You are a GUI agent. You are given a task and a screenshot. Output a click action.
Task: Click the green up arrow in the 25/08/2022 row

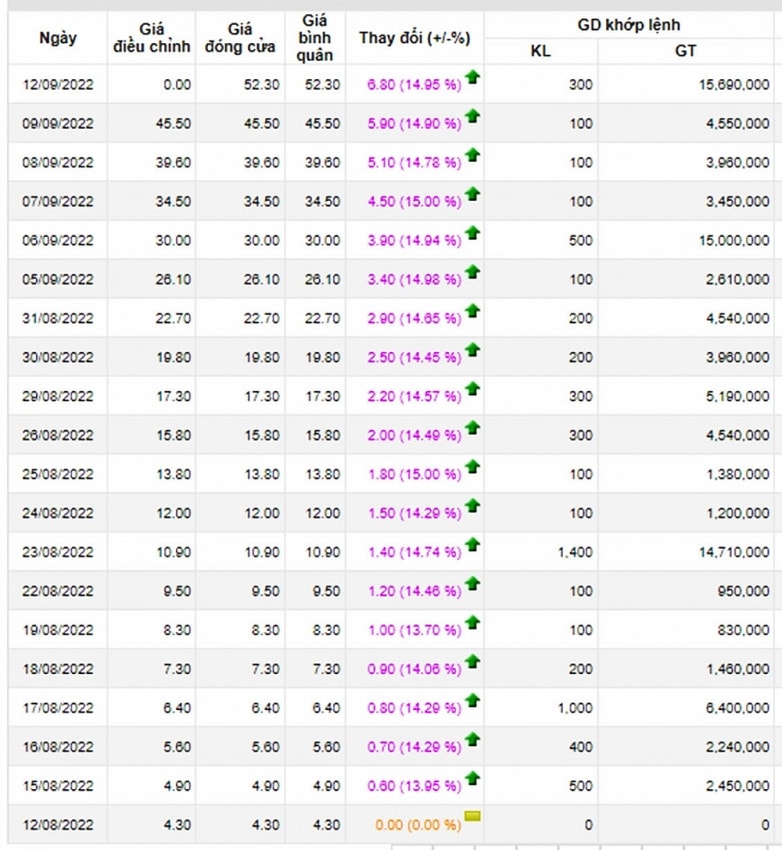[473, 467]
